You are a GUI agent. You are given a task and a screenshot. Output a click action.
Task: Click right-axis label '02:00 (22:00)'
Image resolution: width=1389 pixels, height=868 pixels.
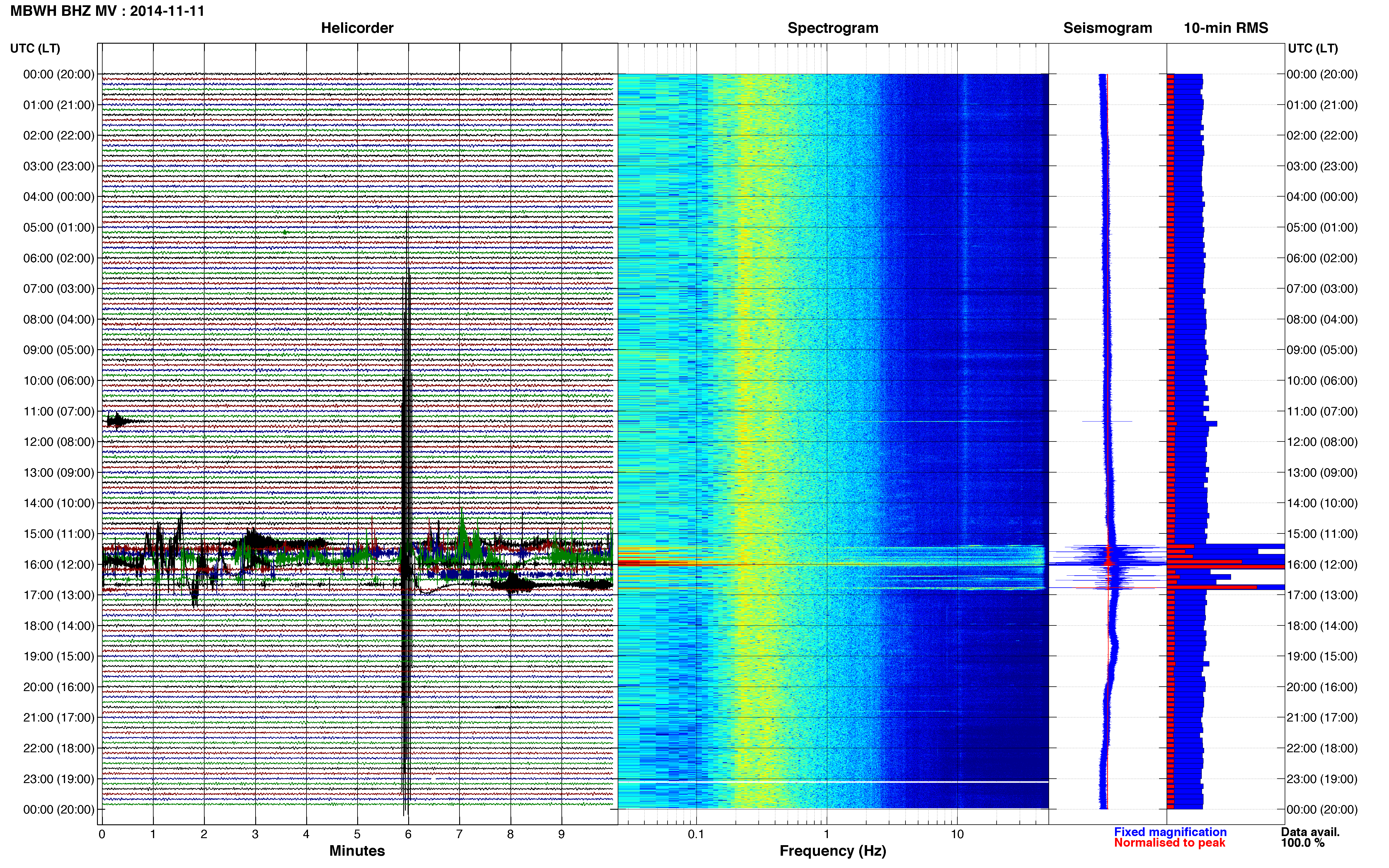[1322, 135]
